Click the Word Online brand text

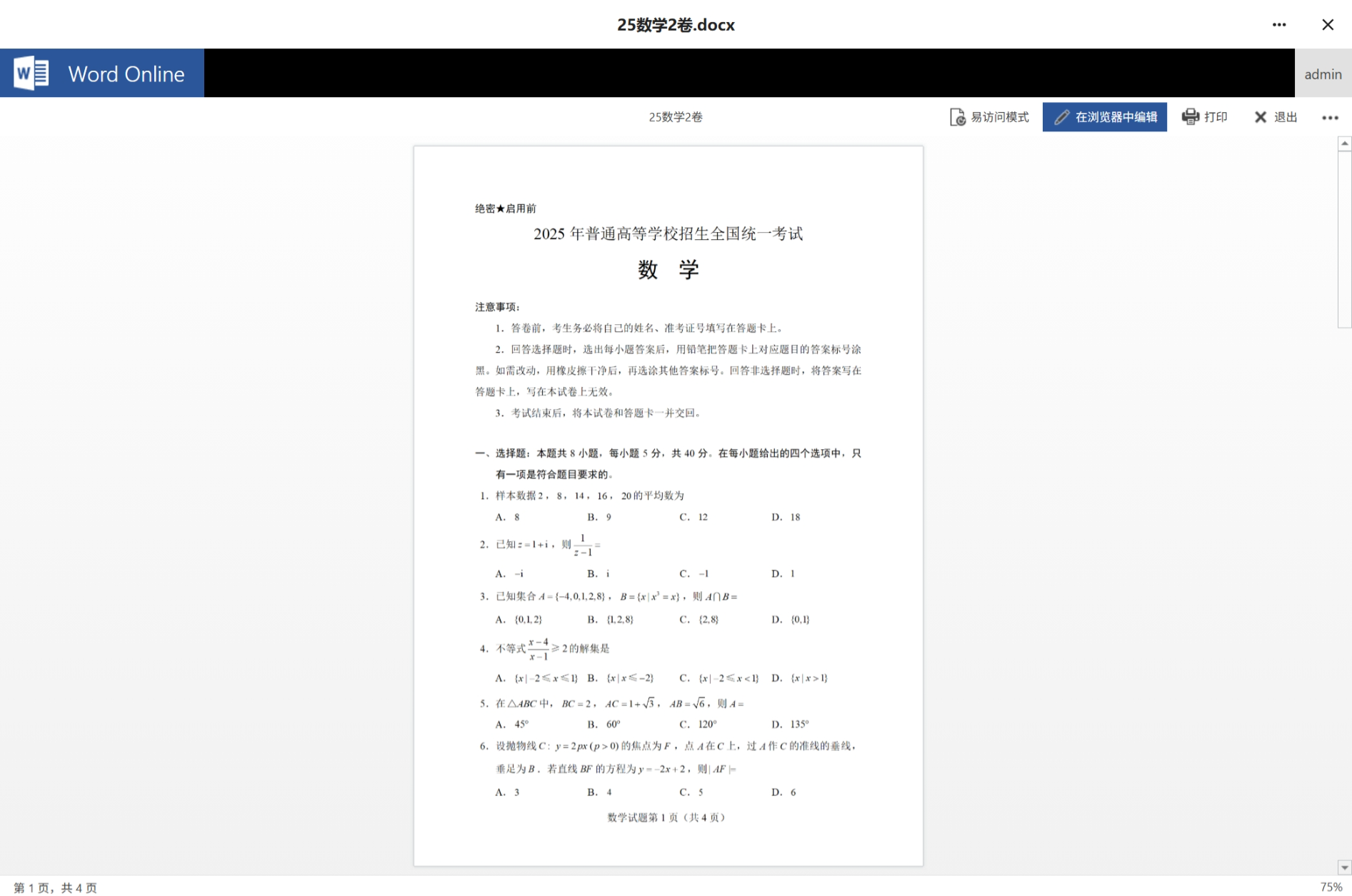point(126,74)
